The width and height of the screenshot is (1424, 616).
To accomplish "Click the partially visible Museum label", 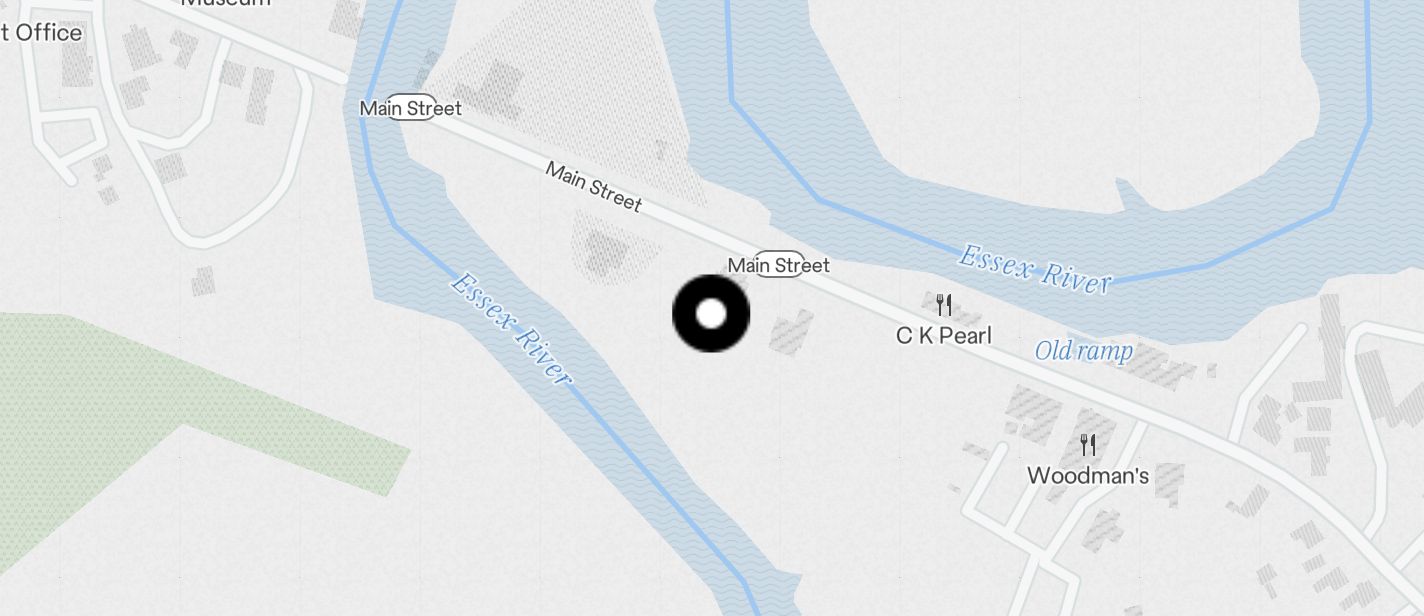I will tap(226, 3).
